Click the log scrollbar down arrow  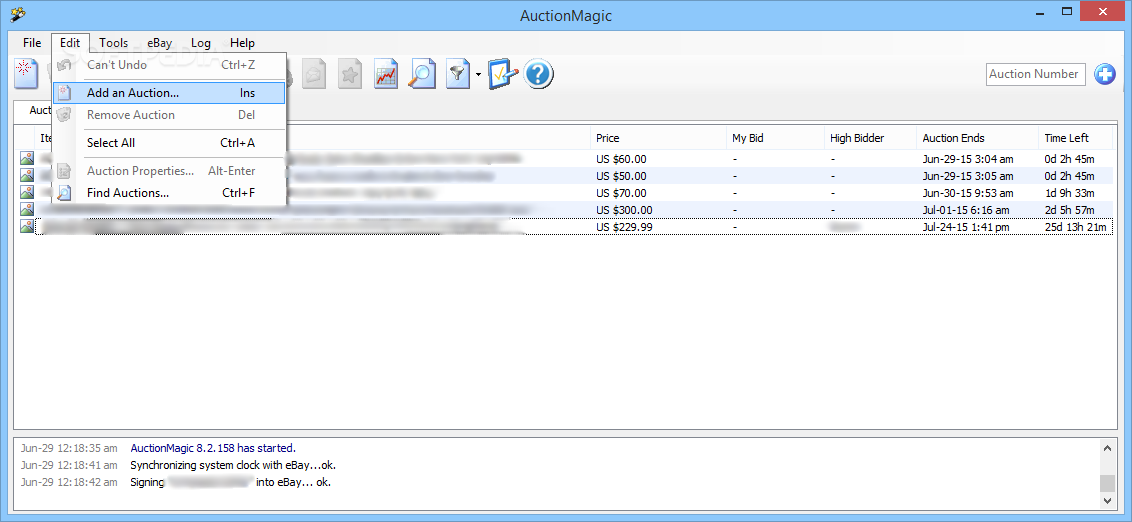click(x=1108, y=499)
